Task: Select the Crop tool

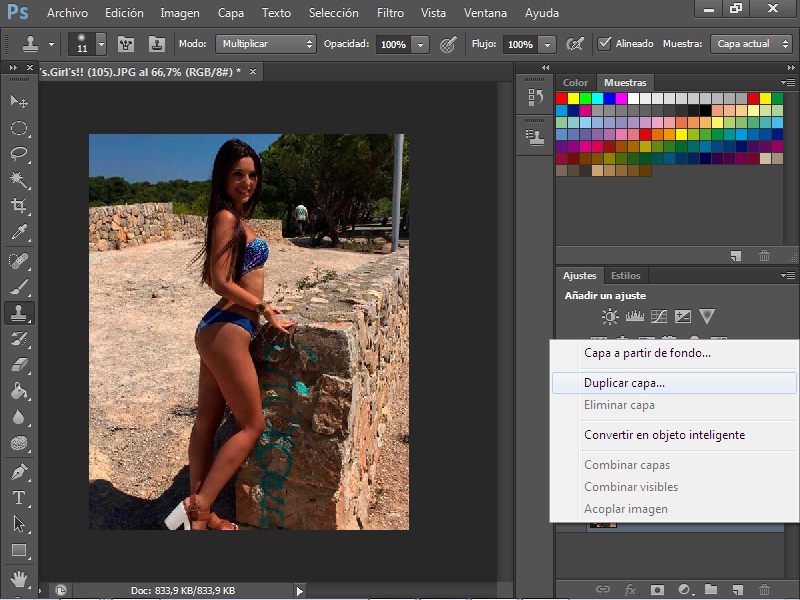Action: pos(19,206)
